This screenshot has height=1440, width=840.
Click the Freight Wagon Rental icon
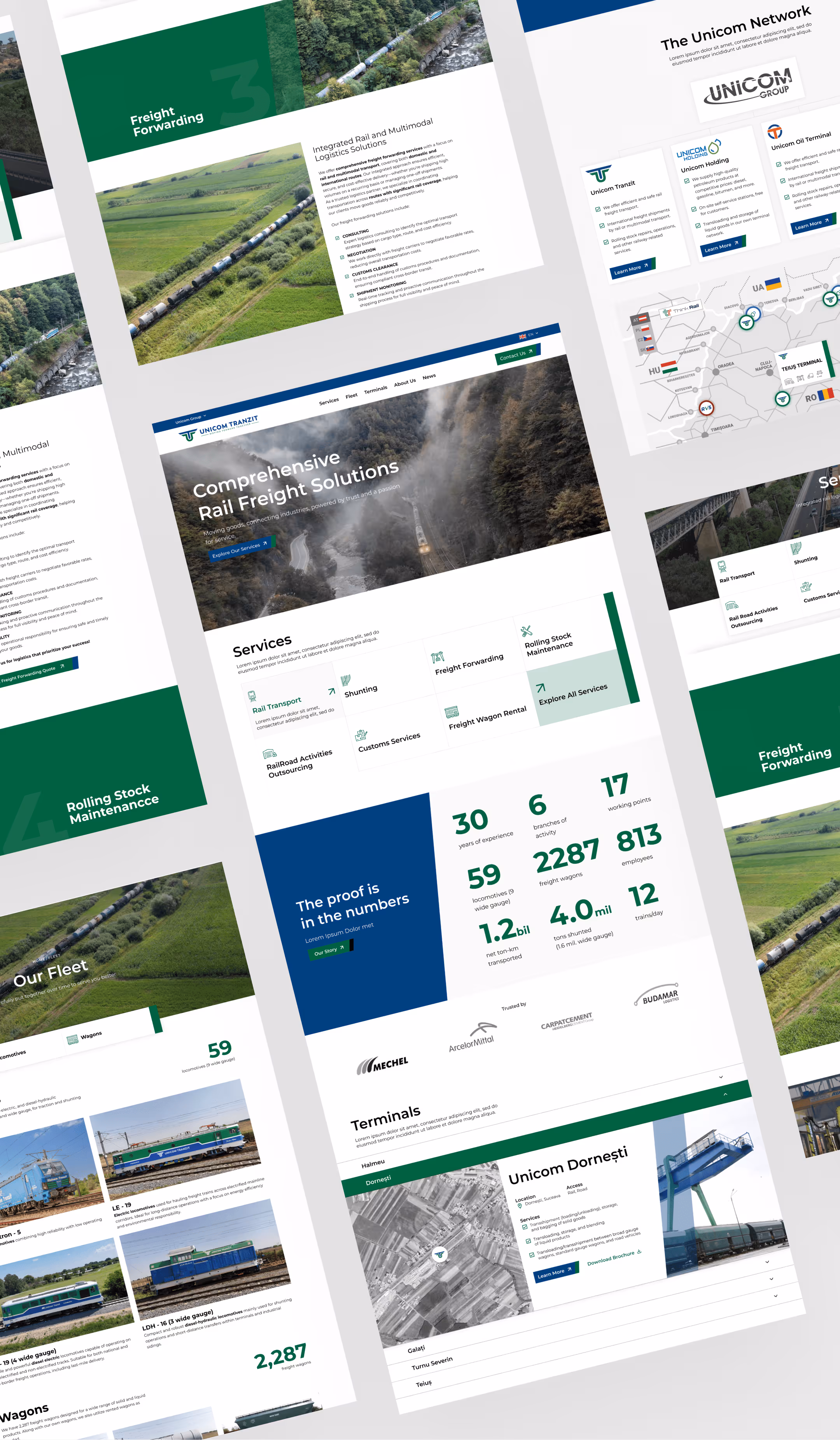[451, 711]
